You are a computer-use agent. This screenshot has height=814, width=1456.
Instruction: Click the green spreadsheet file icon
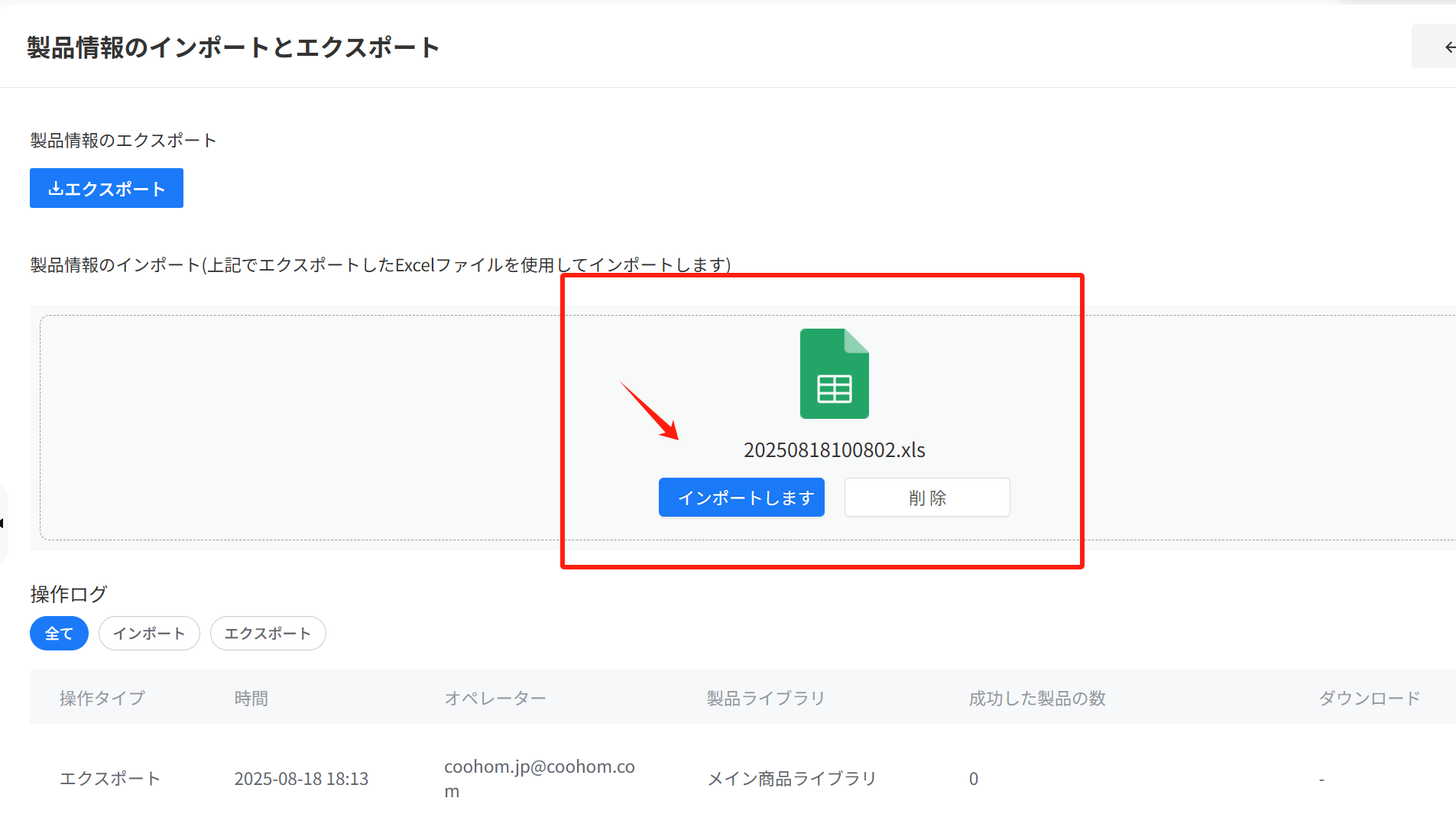tap(834, 374)
